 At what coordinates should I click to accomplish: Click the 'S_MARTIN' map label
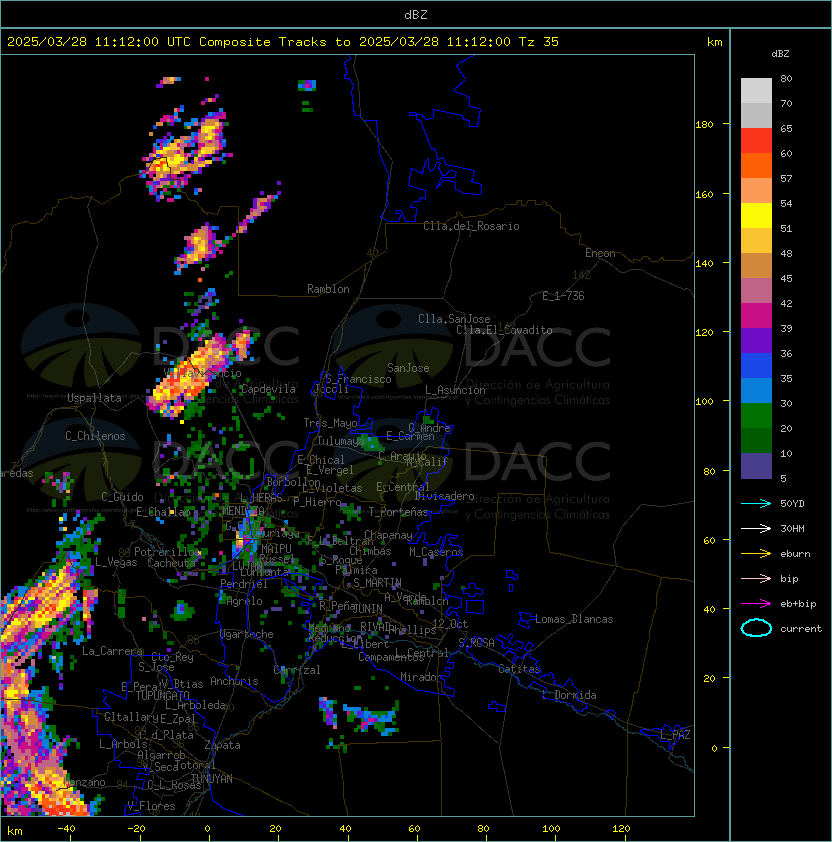click(x=377, y=583)
